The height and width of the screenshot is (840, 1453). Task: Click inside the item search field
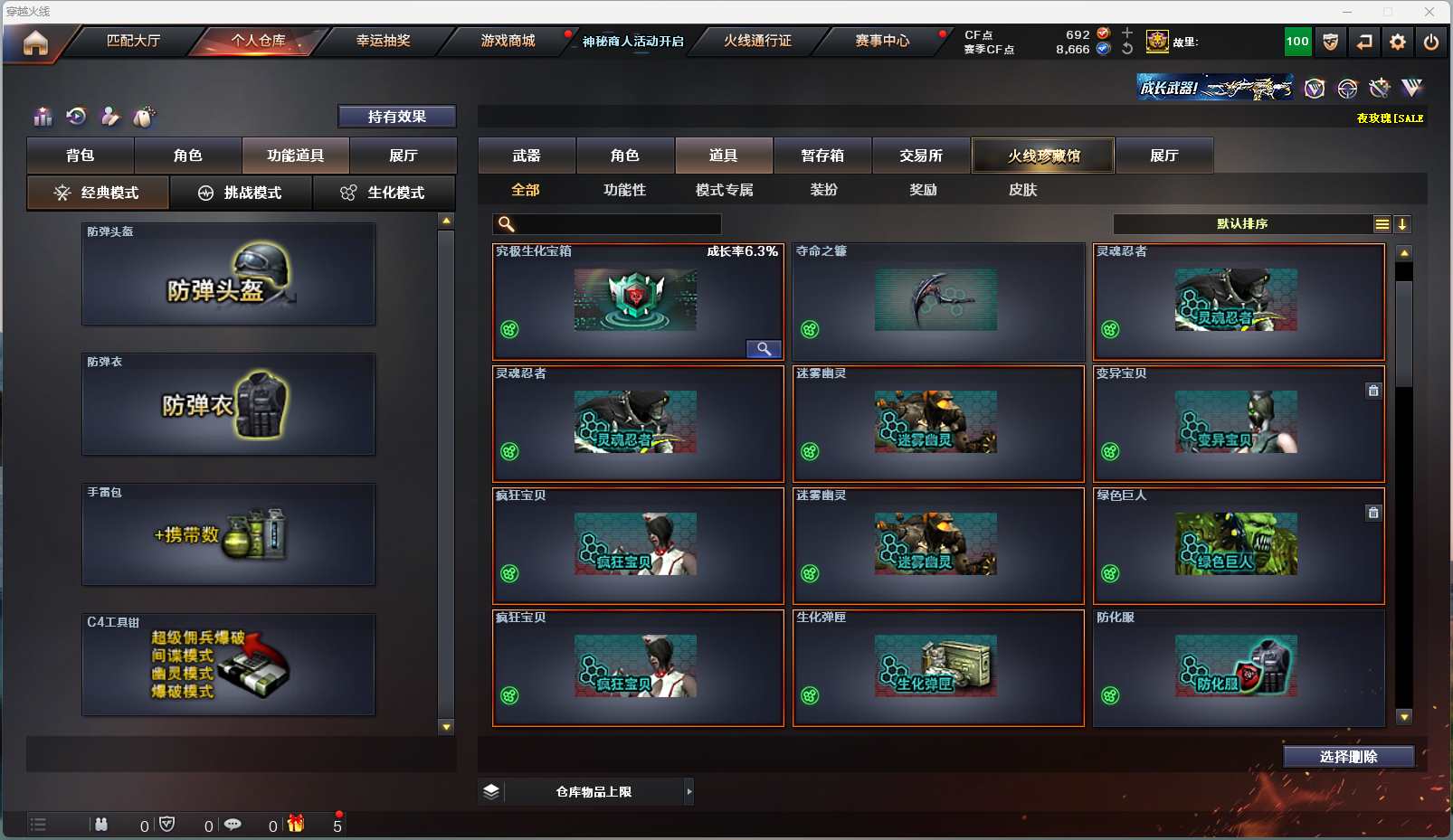[x=607, y=224]
